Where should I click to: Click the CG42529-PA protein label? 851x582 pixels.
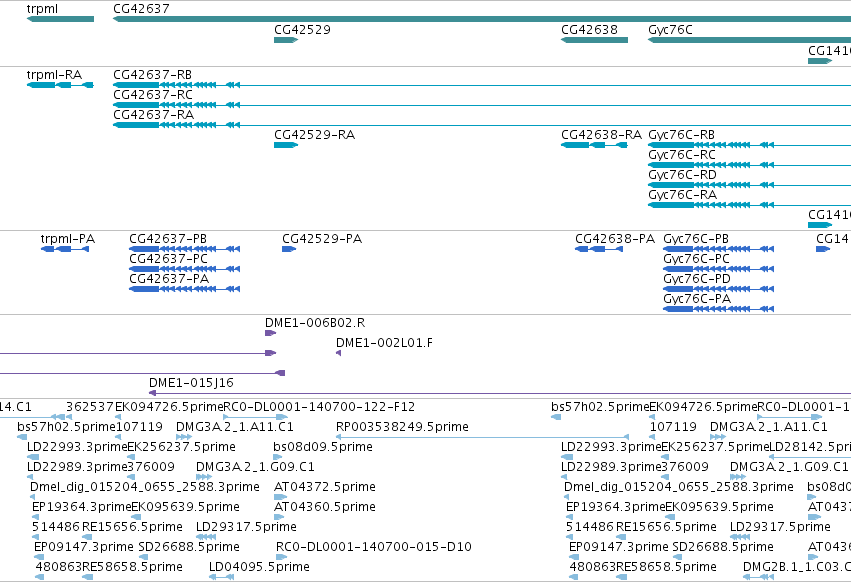[x=322, y=239]
